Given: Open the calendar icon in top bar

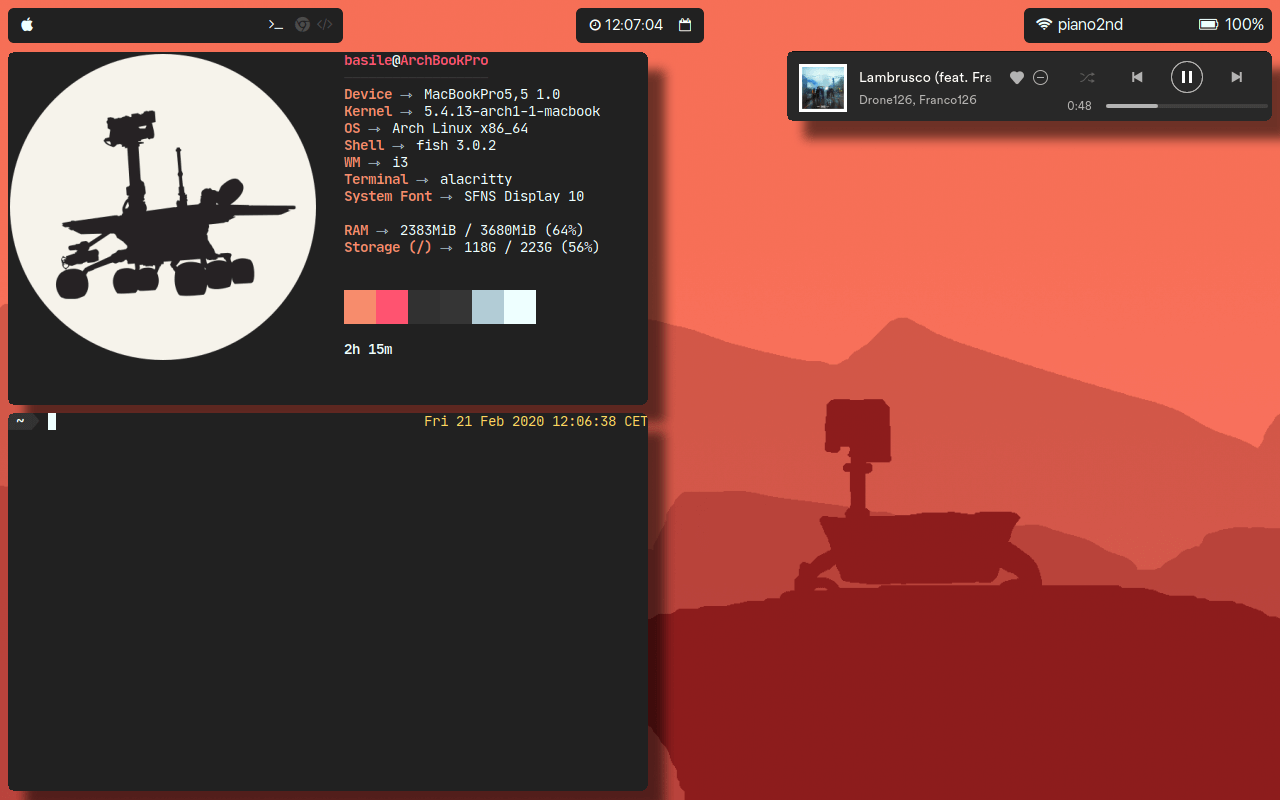Looking at the screenshot, I should 685,25.
